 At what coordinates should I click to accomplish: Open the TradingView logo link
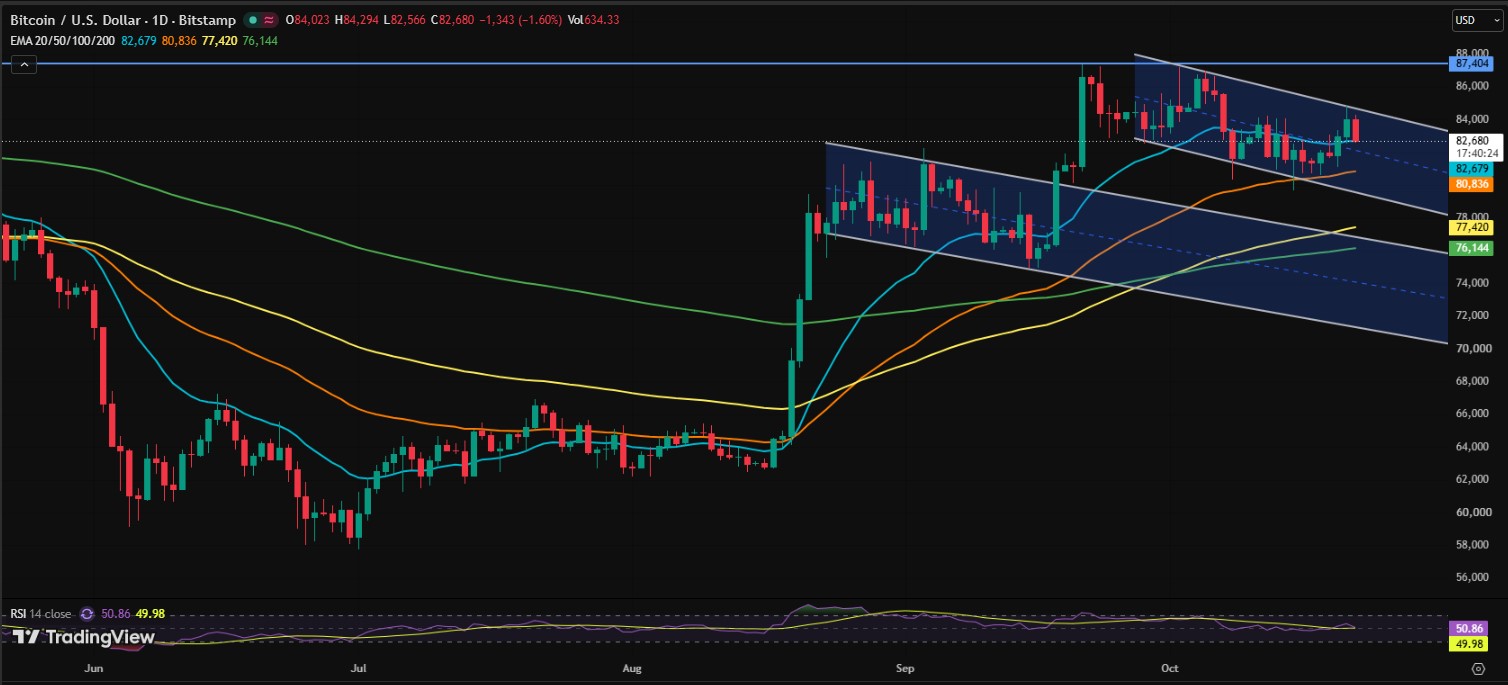tap(83, 636)
